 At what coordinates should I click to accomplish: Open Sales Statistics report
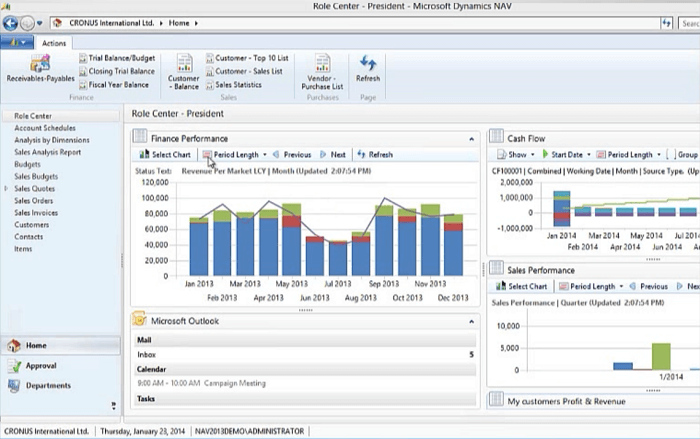(x=233, y=85)
